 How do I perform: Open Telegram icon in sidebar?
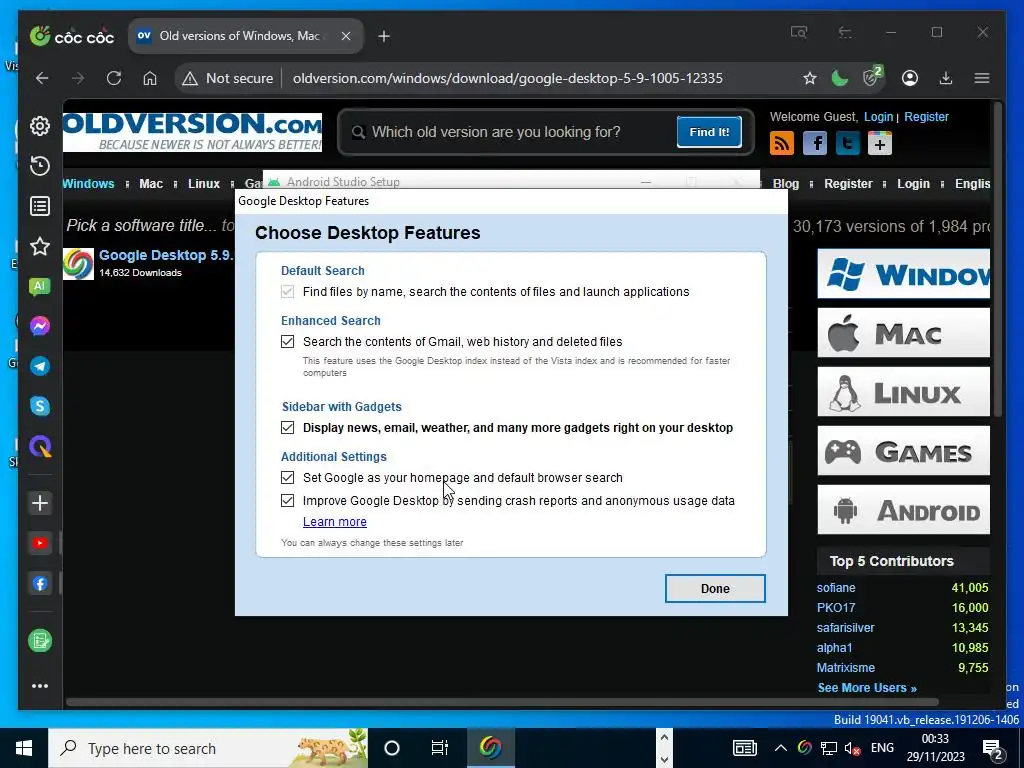(40, 366)
